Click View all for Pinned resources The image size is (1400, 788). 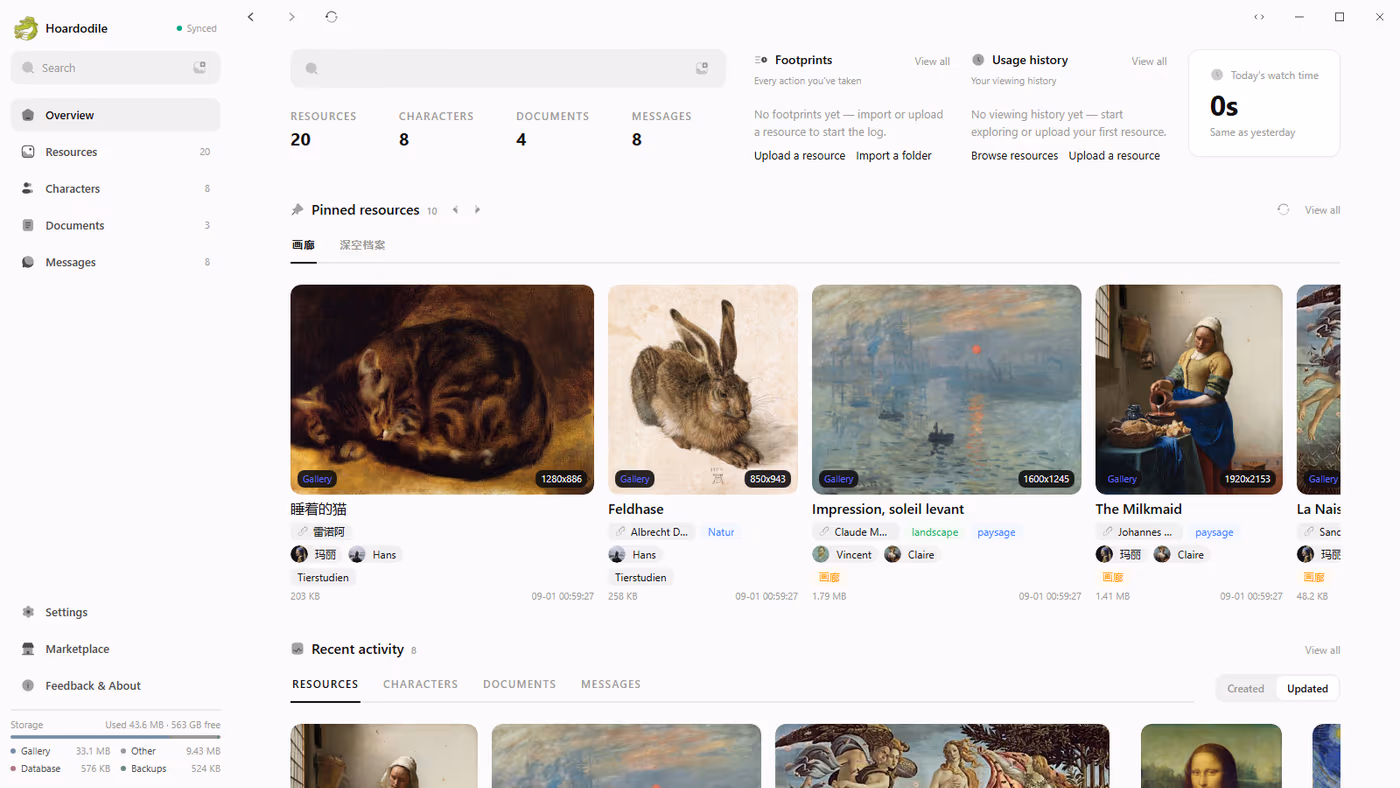[1322, 210]
